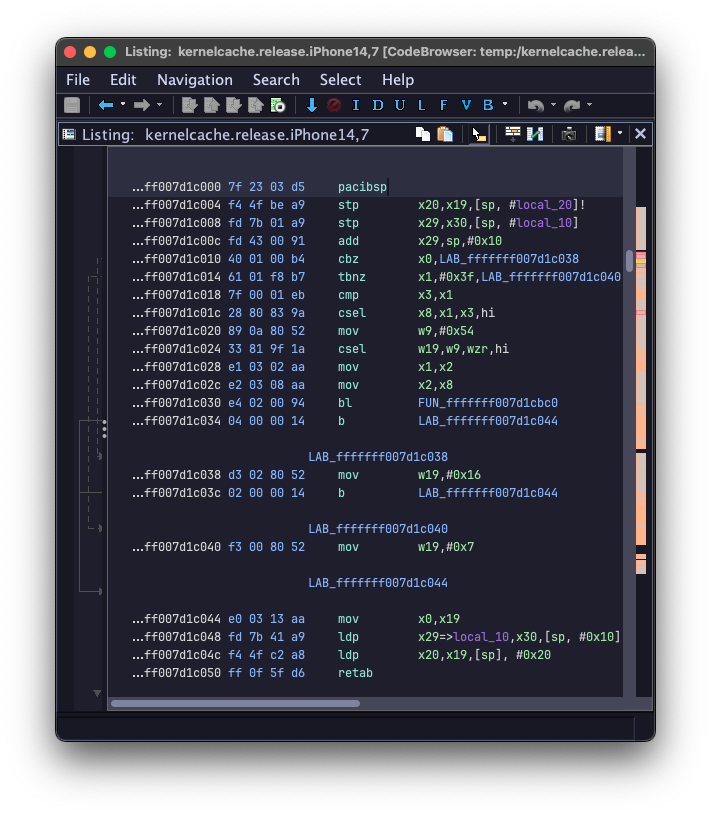Click the save file toolbar icon
711x815 pixels.
pyautogui.click(x=72, y=105)
